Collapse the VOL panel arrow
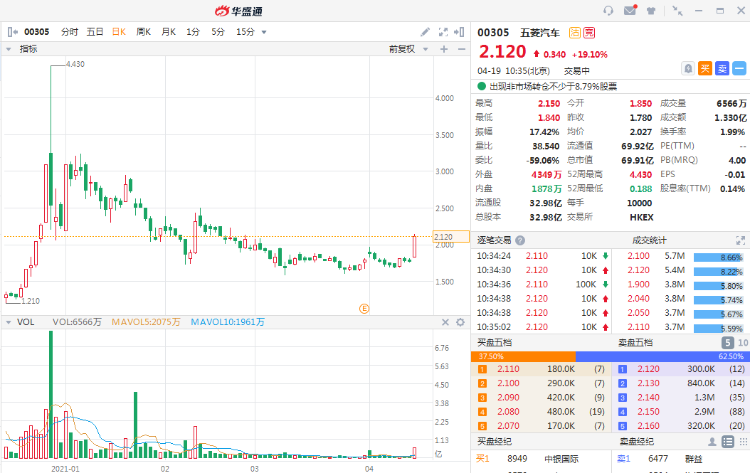 (8, 322)
